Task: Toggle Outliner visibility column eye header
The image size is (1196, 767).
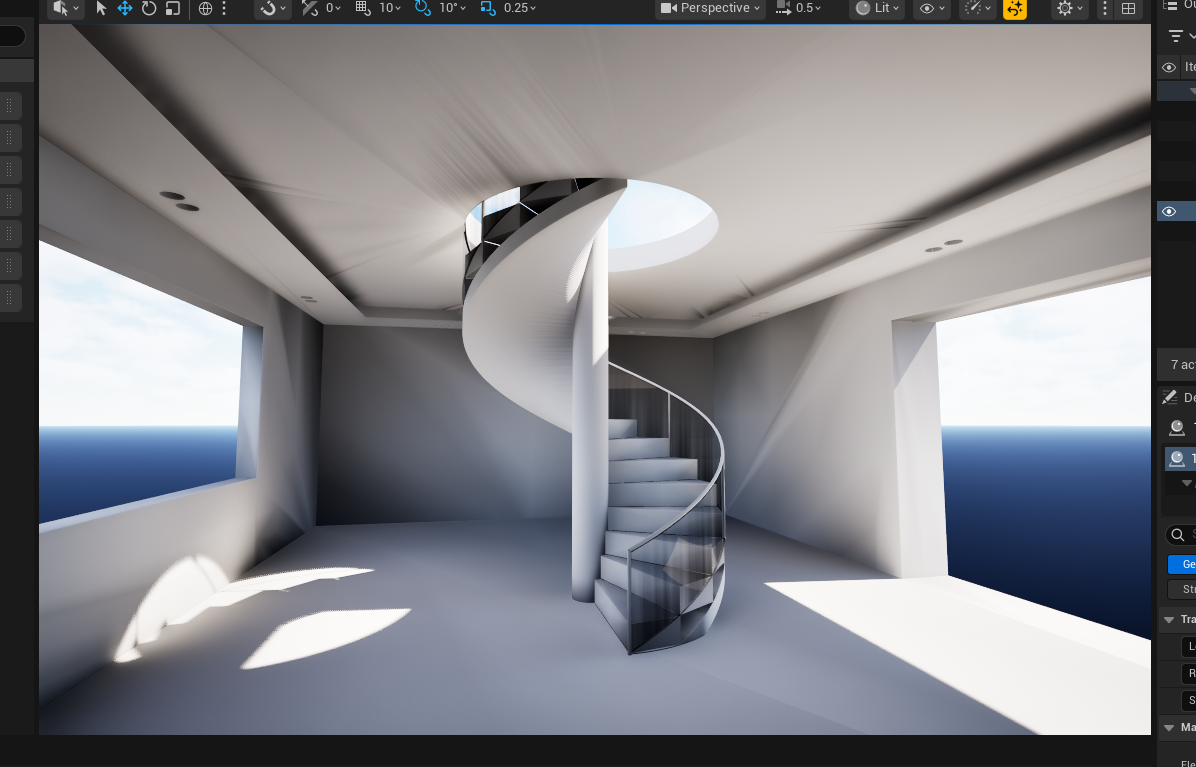Action: coord(1169,67)
